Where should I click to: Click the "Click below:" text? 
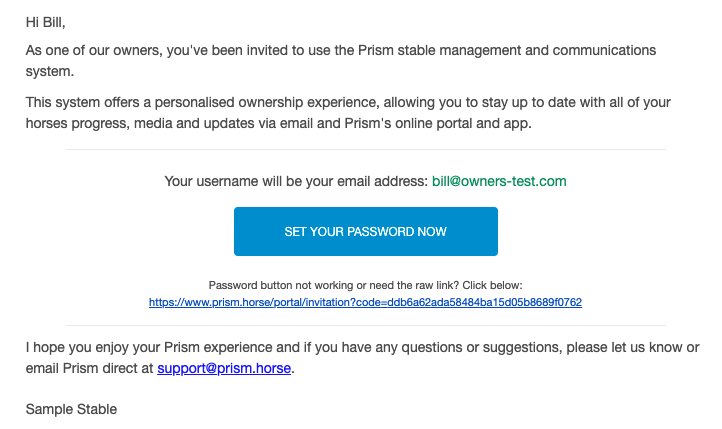pos(490,285)
